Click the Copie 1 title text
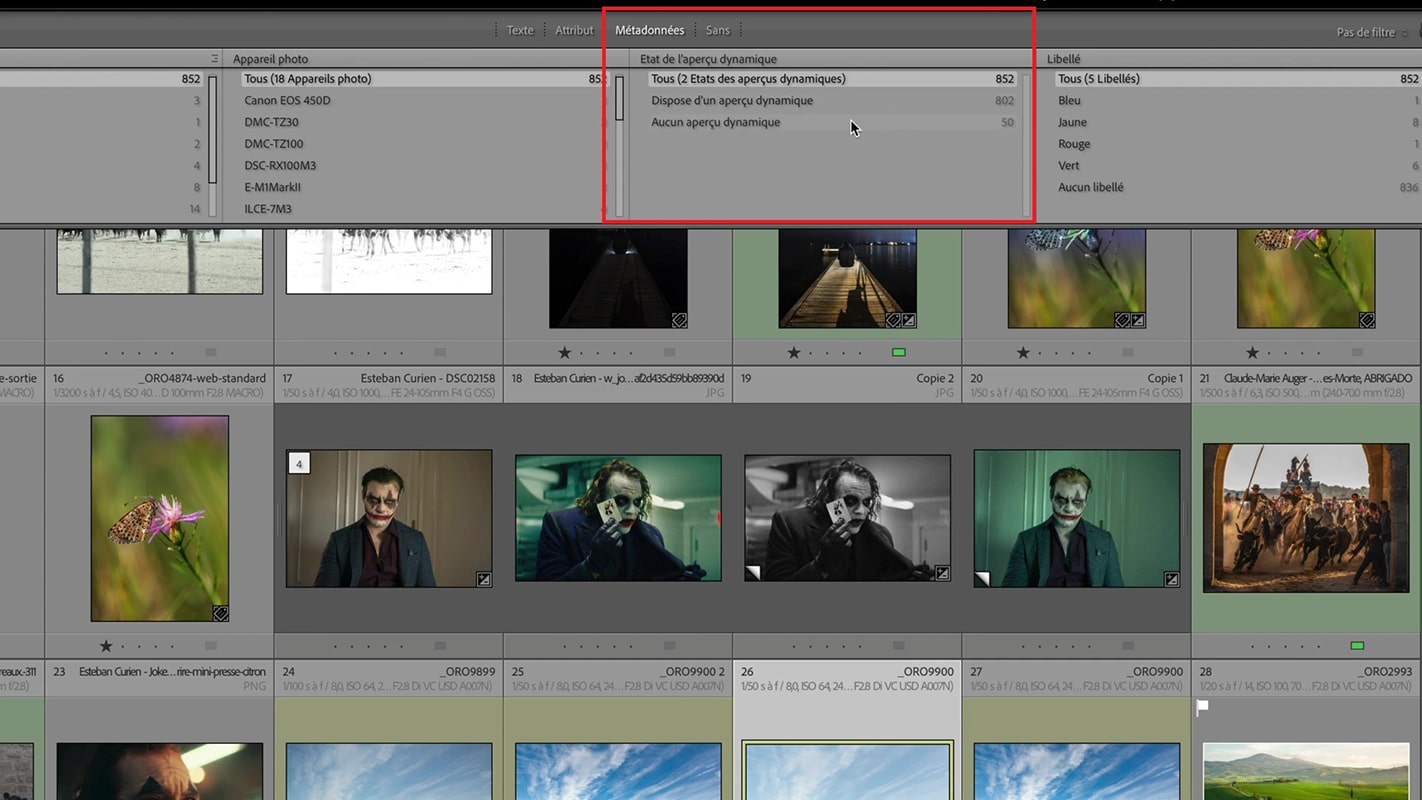The image size is (1422, 800). point(1165,379)
